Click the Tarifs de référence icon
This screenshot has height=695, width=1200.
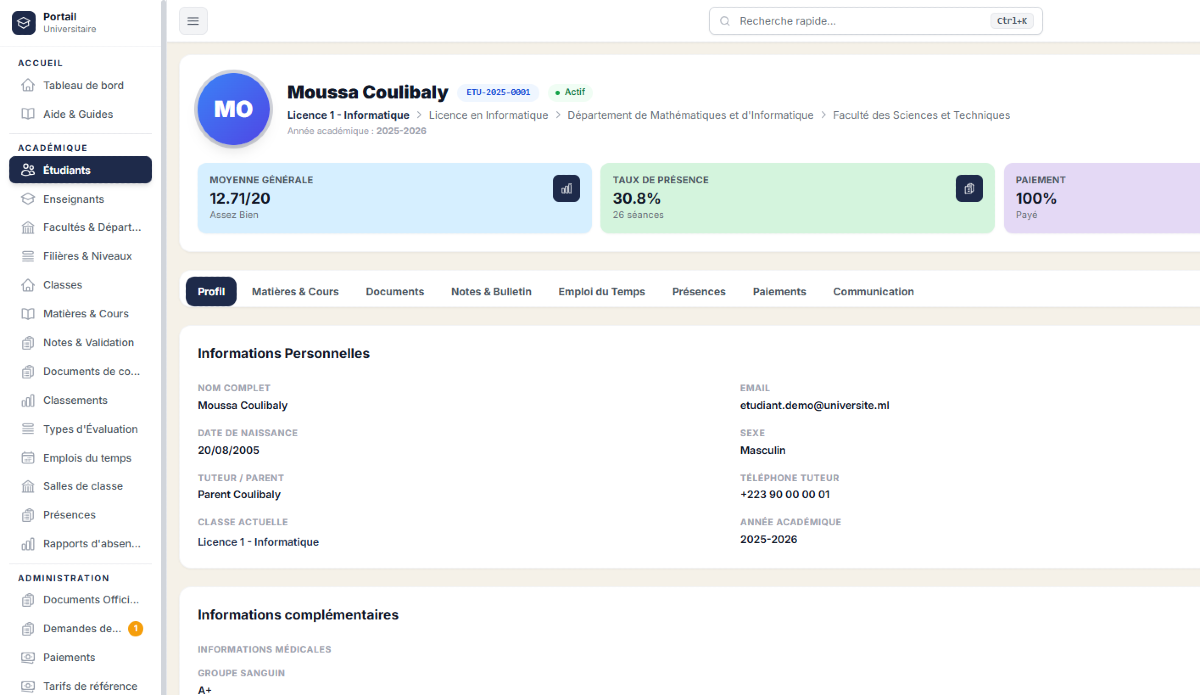pos(28,686)
